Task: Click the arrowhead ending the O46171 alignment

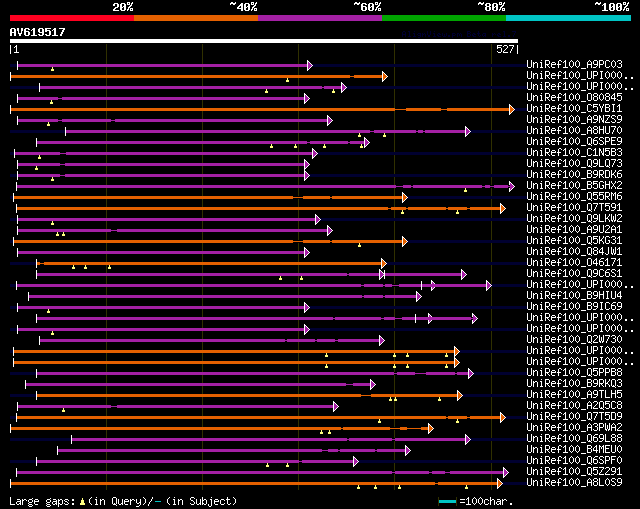Action: click(x=384, y=264)
